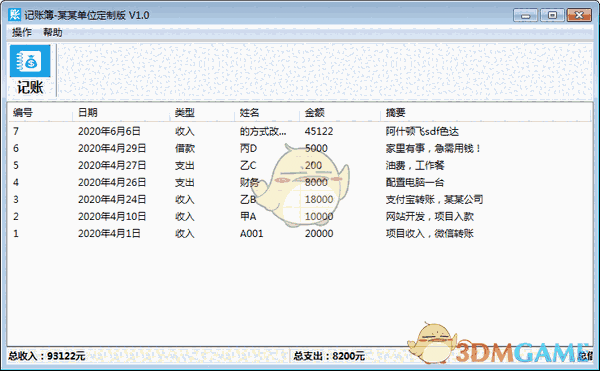Click name cell 丙D
This screenshot has width=600, height=371.
pos(248,148)
